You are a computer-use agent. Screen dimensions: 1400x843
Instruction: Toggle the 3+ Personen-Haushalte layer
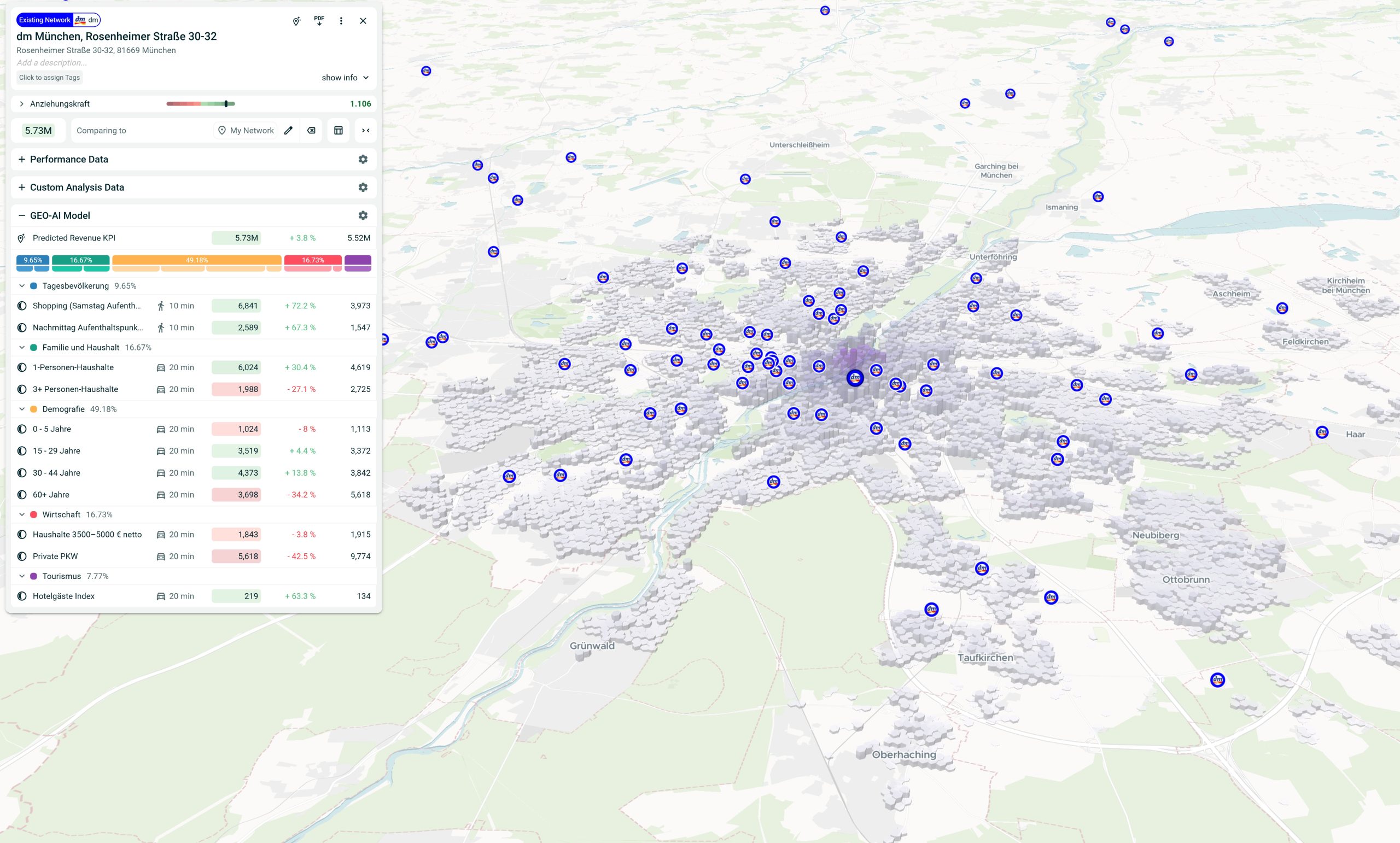pyautogui.click(x=21, y=390)
